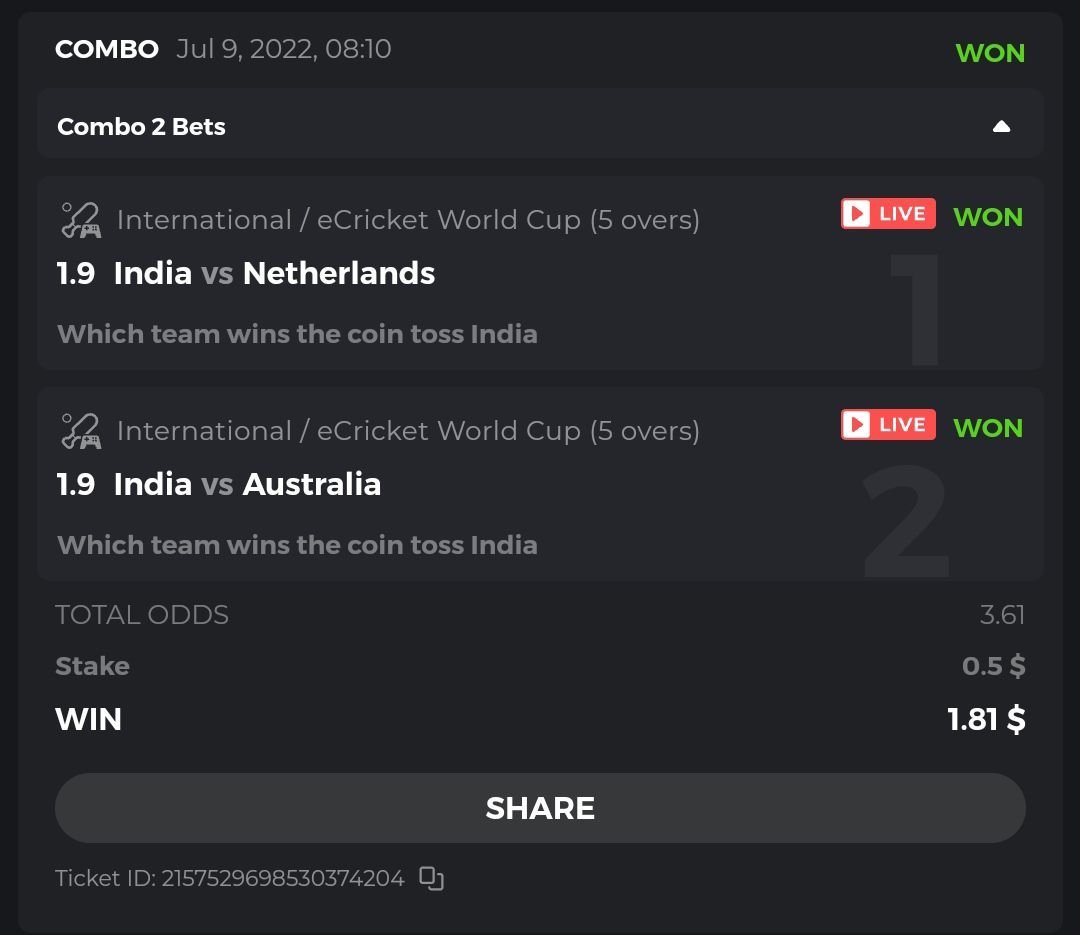
Task: Click LIVE badge on India vs Netherlands bet
Action: coord(888,214)
